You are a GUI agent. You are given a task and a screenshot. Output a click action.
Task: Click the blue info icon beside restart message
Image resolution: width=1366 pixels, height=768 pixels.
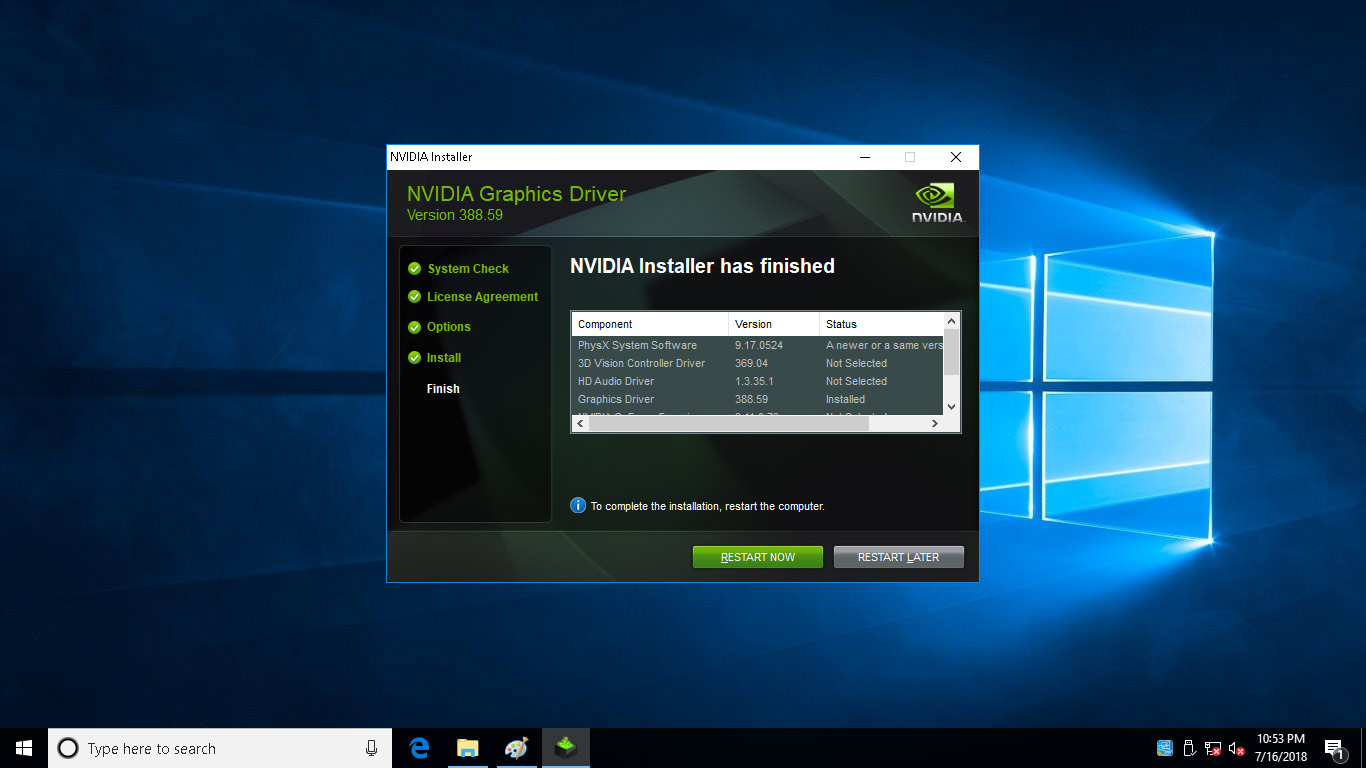coord(578,506)
